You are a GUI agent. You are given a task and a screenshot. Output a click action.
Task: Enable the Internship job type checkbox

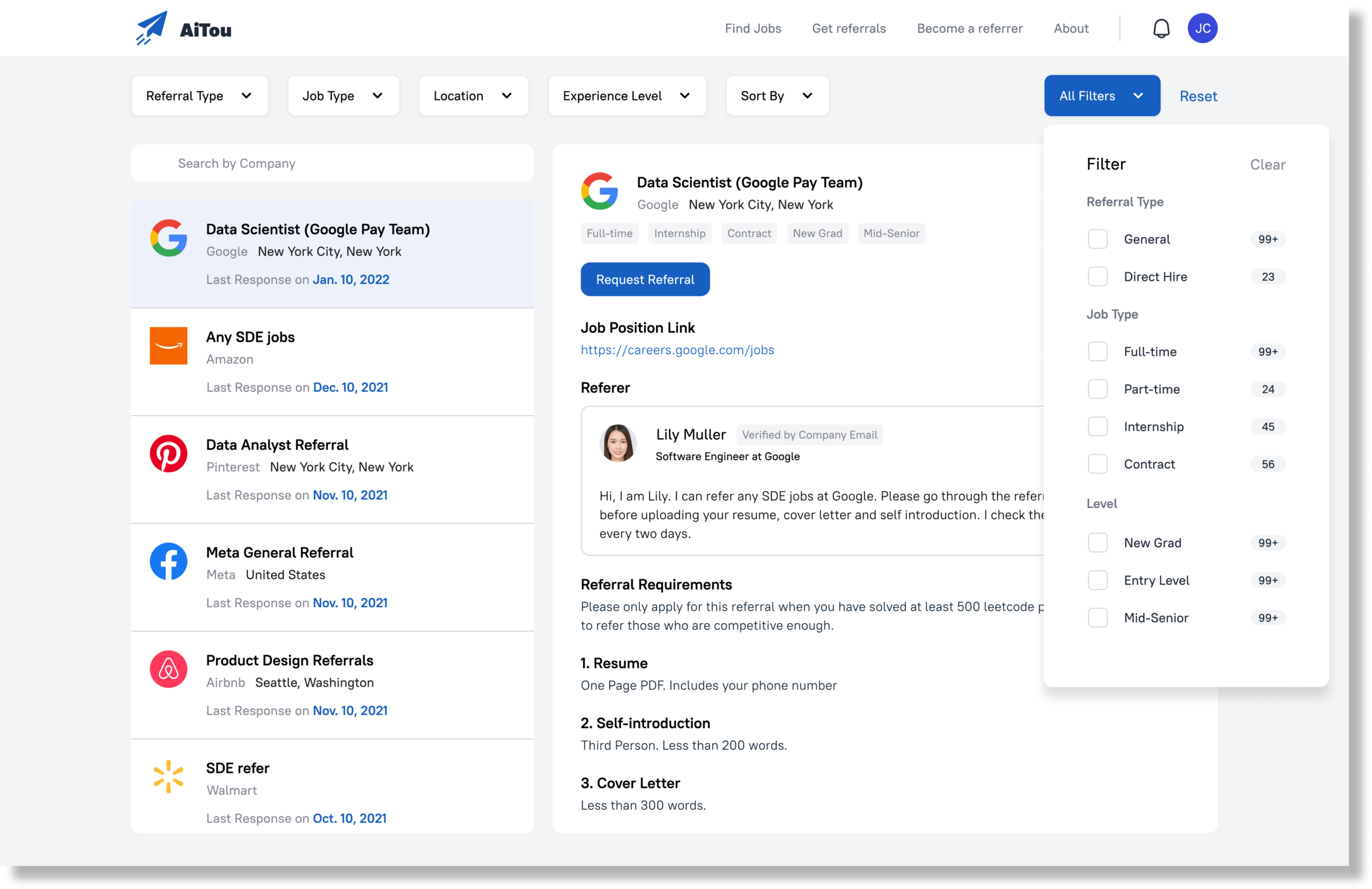[1097, 427]
